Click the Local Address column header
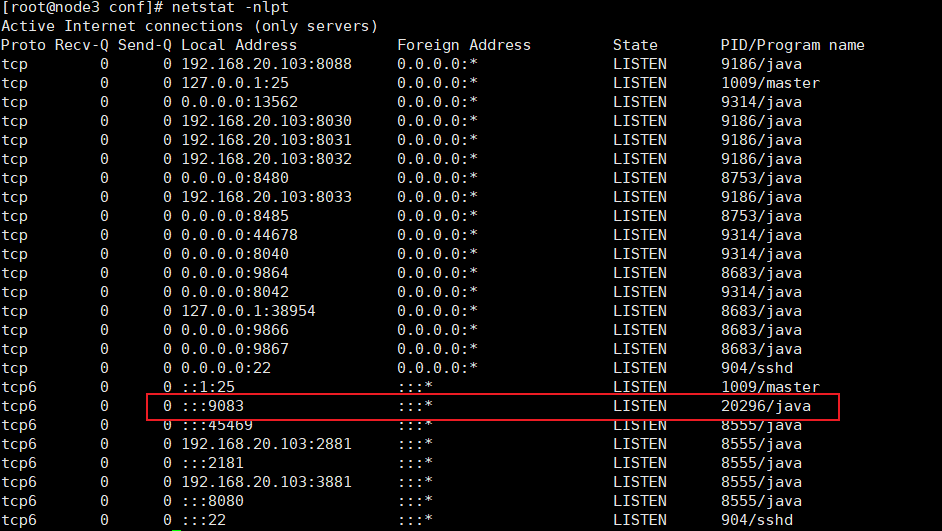The image size is (942, 531). [239, 45]
